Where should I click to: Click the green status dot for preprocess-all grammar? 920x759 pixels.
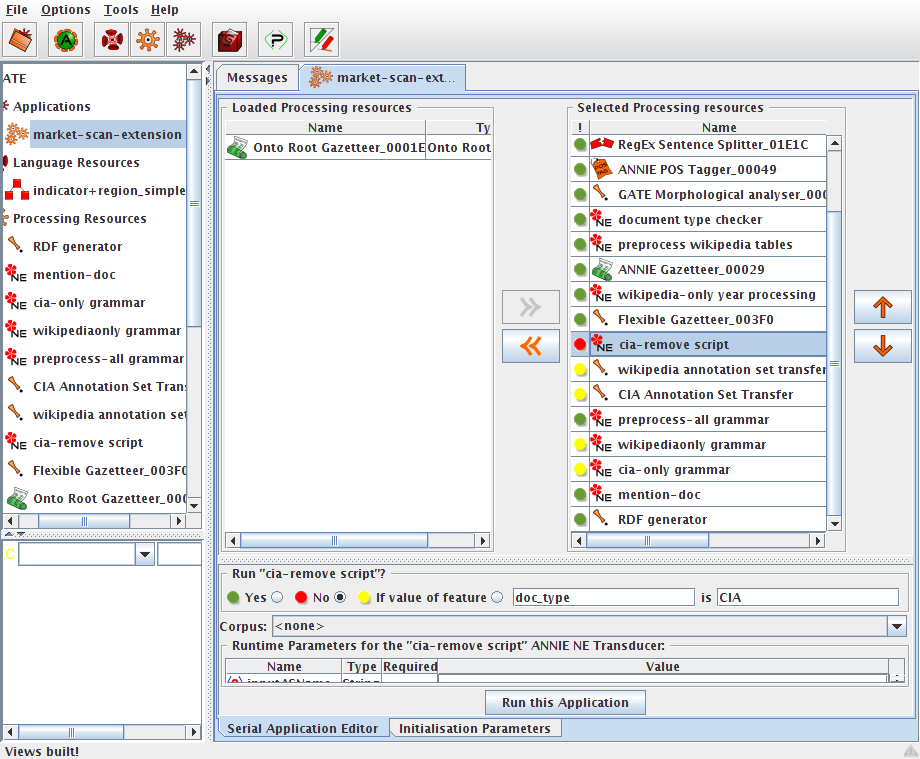(580, 419)
